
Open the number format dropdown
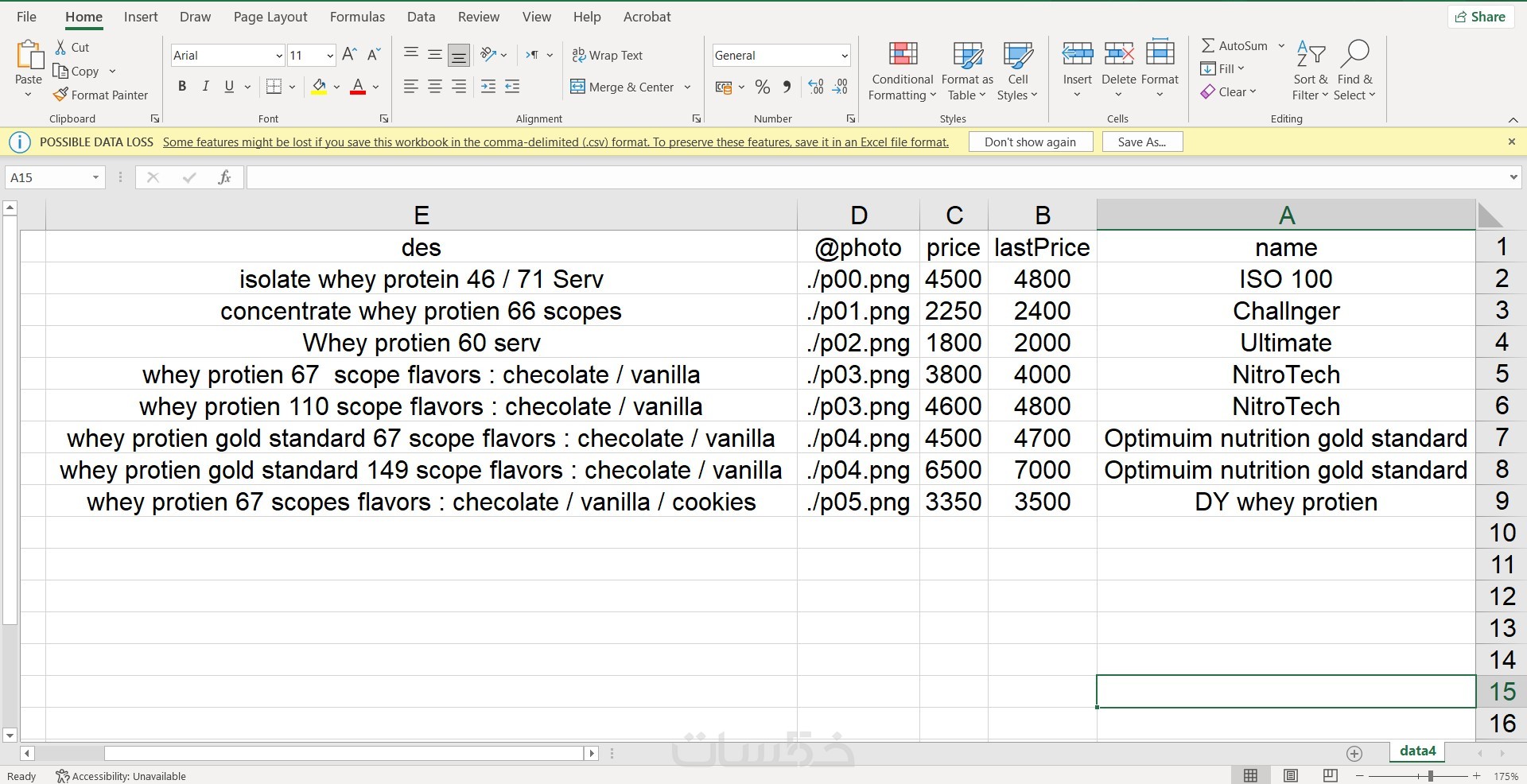pyautogui.click(x=845, y=56)
